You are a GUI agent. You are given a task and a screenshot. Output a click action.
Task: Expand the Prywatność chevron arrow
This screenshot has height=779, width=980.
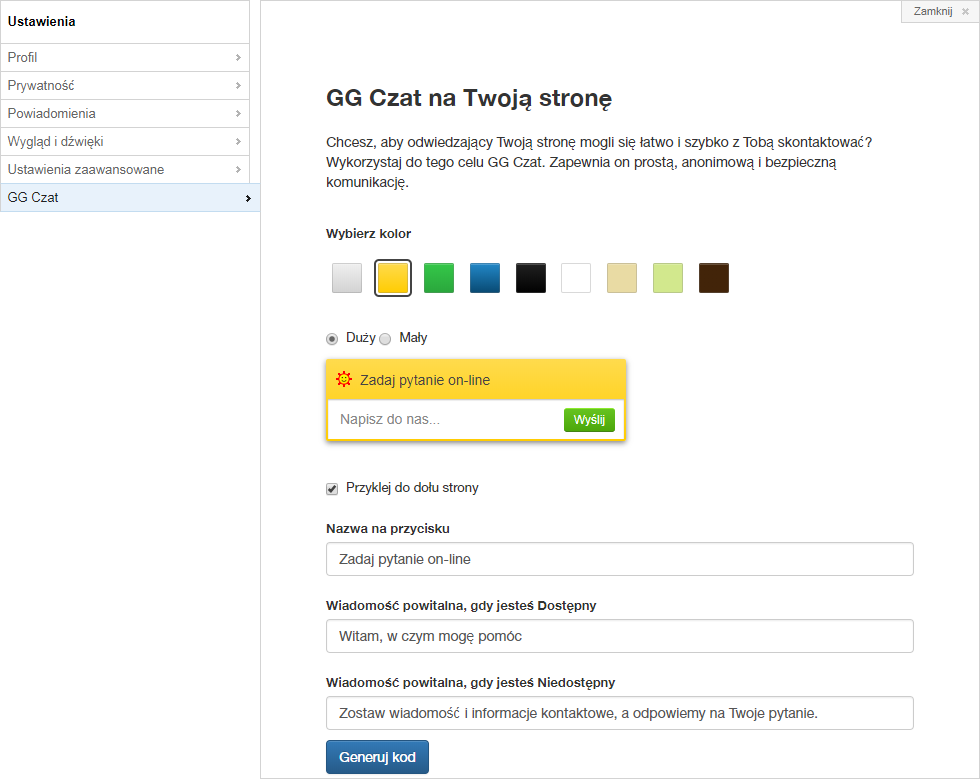[238, 86]
